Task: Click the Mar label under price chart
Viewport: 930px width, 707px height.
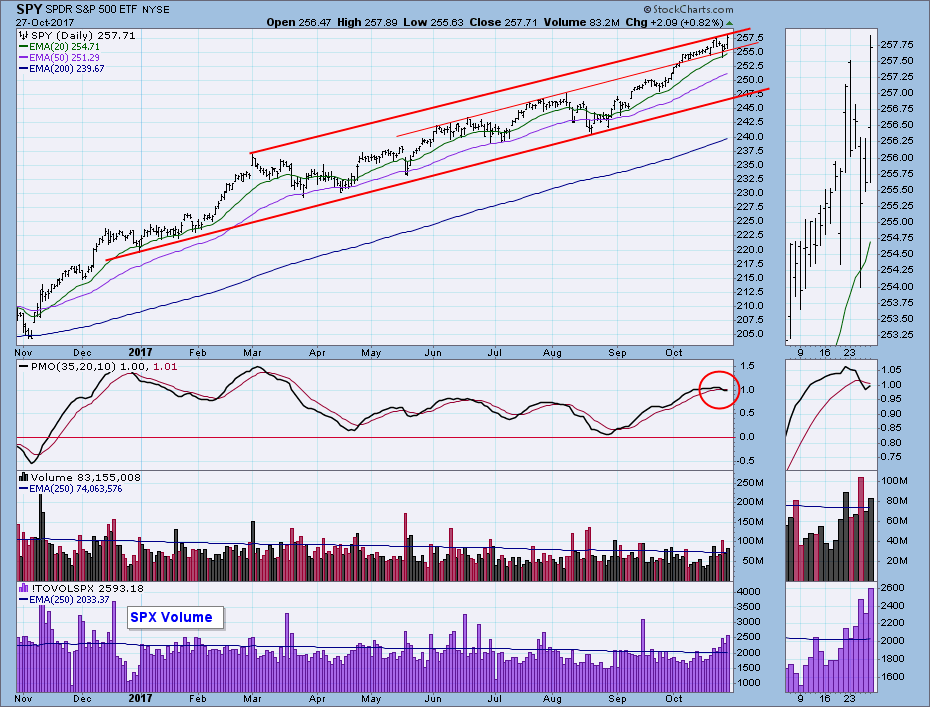Action: [252, 353]
